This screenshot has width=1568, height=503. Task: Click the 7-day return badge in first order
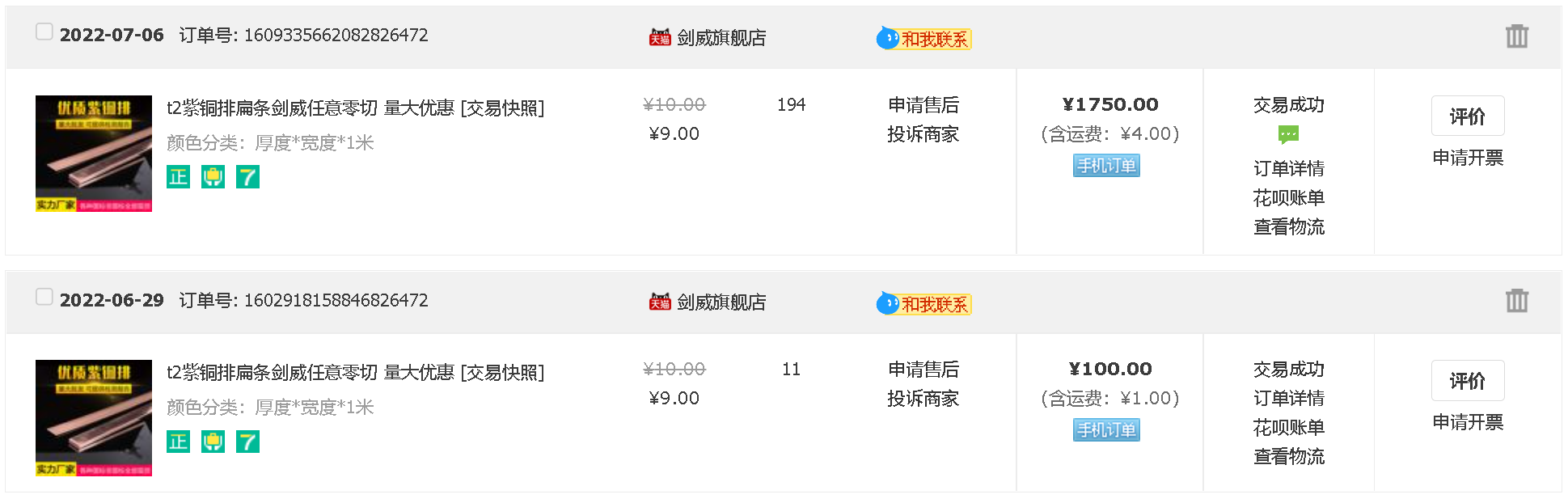247,176
